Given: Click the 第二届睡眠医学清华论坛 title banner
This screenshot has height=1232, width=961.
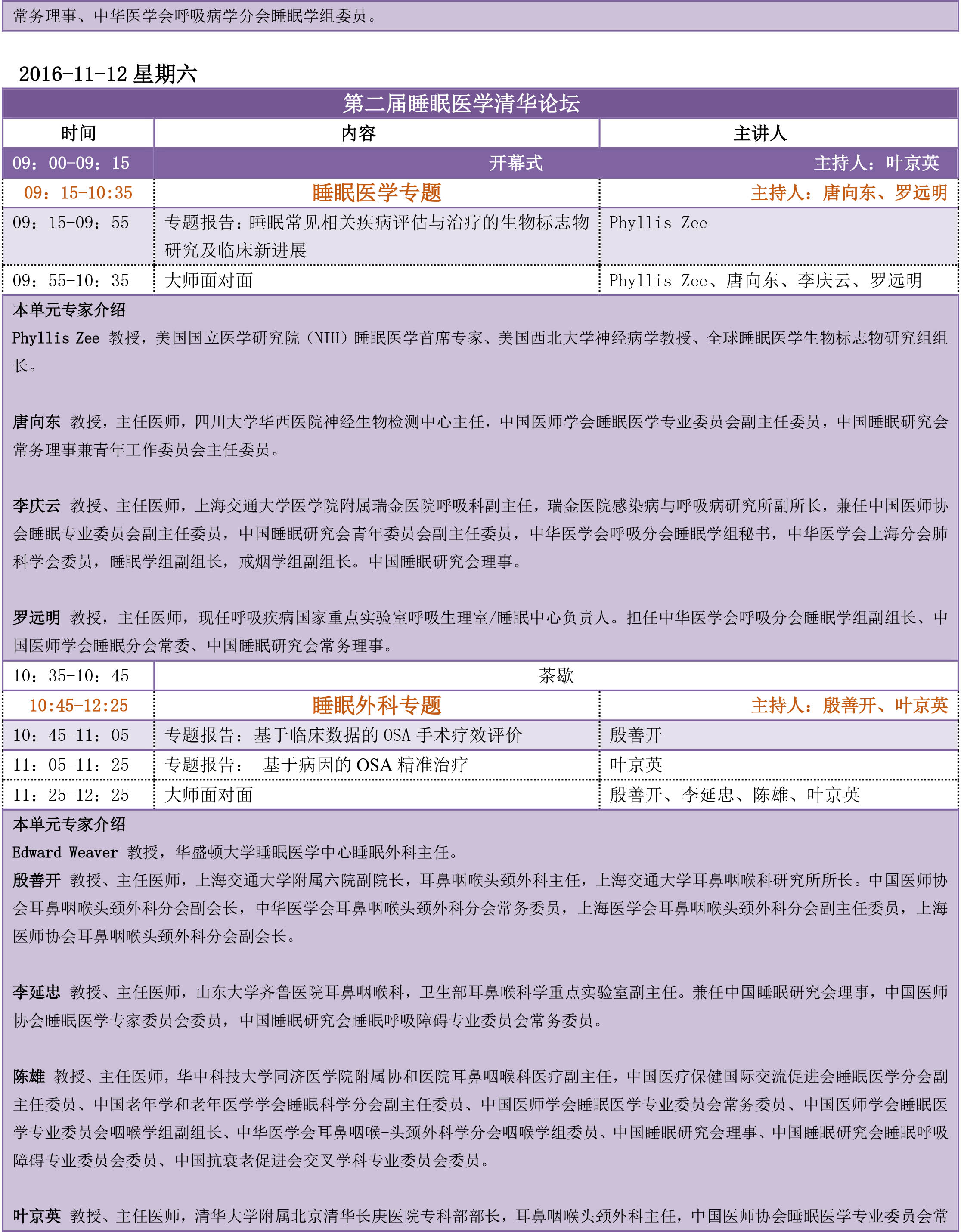Looking at the screenshot, I should (x=461, y=103).
